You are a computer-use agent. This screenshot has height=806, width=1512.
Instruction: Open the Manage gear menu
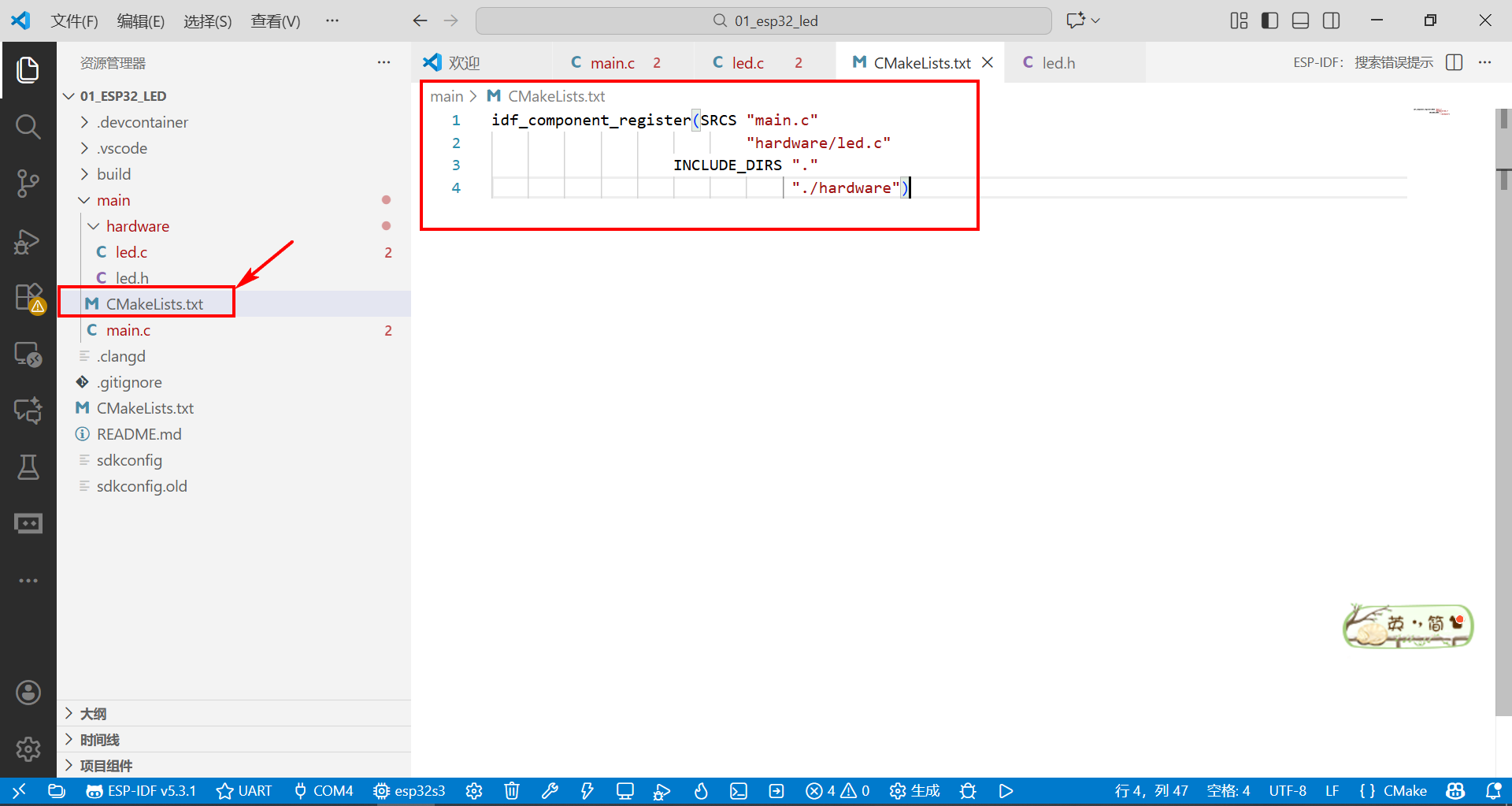click(28, 748)
